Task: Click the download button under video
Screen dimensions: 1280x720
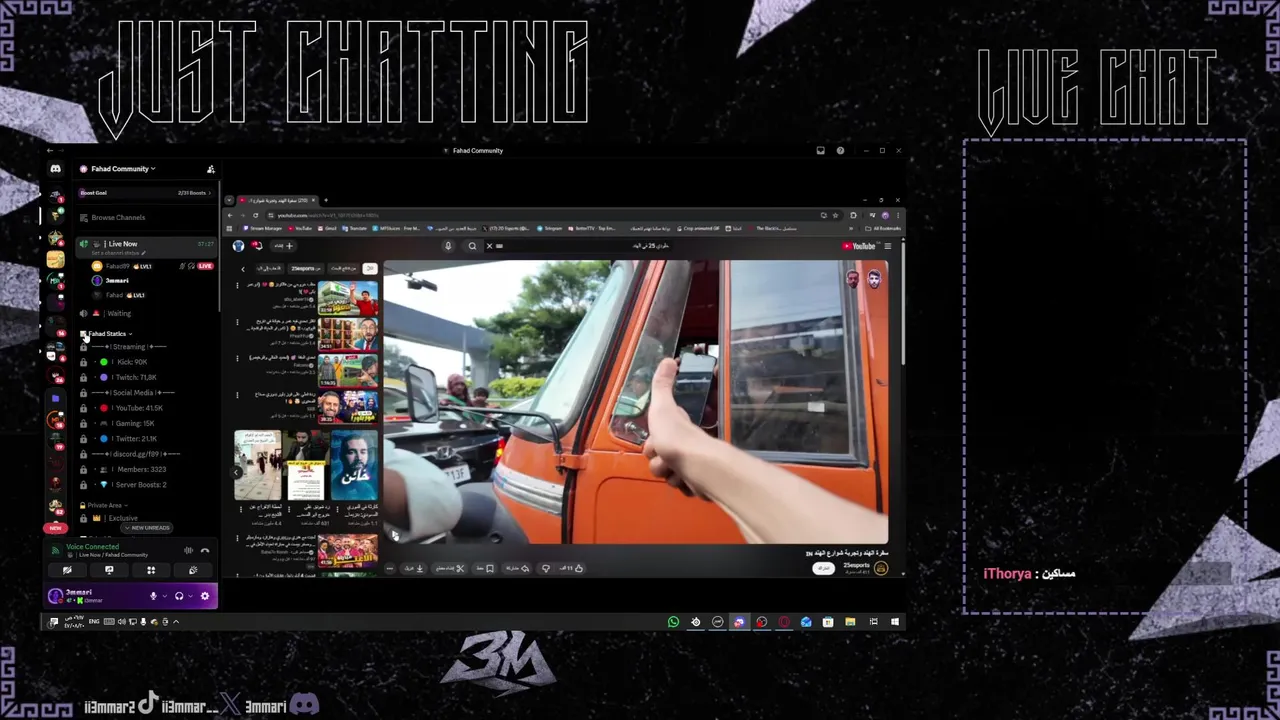Action: (x=413, y=568)
